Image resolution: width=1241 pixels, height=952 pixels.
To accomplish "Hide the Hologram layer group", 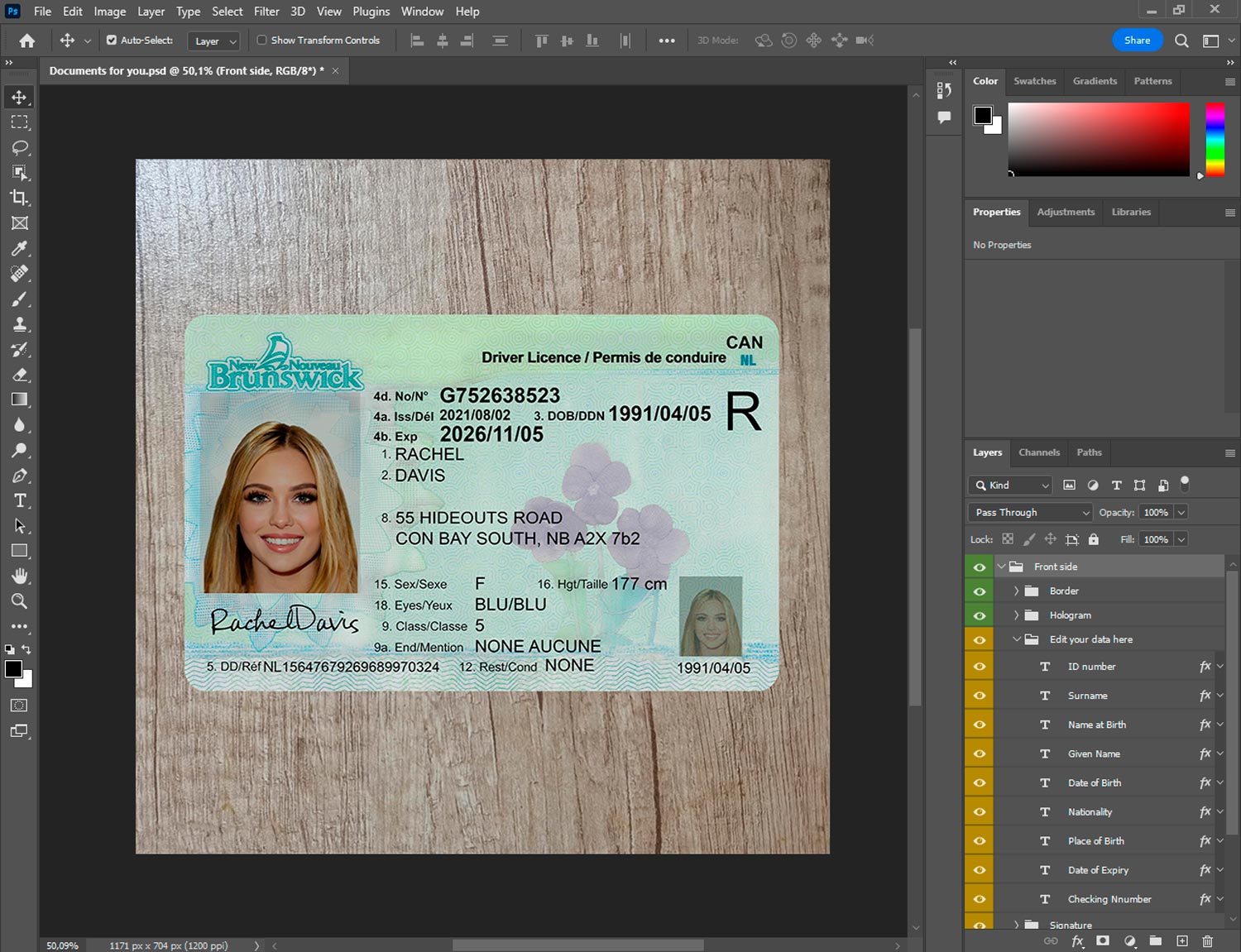I will pyautogui.click(x=980, y=615).
